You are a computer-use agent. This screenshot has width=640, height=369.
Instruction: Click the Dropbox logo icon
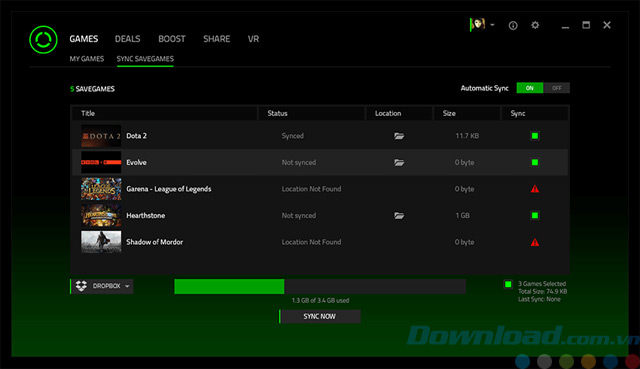tap(81, 286)
